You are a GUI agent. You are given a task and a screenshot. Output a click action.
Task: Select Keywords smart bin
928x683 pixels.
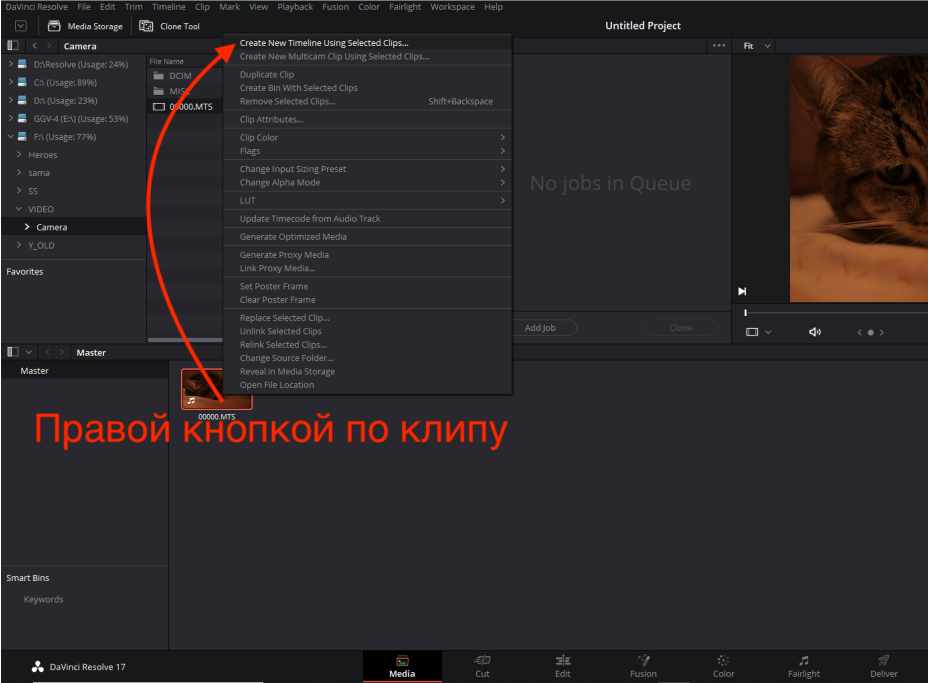(43, 600)
